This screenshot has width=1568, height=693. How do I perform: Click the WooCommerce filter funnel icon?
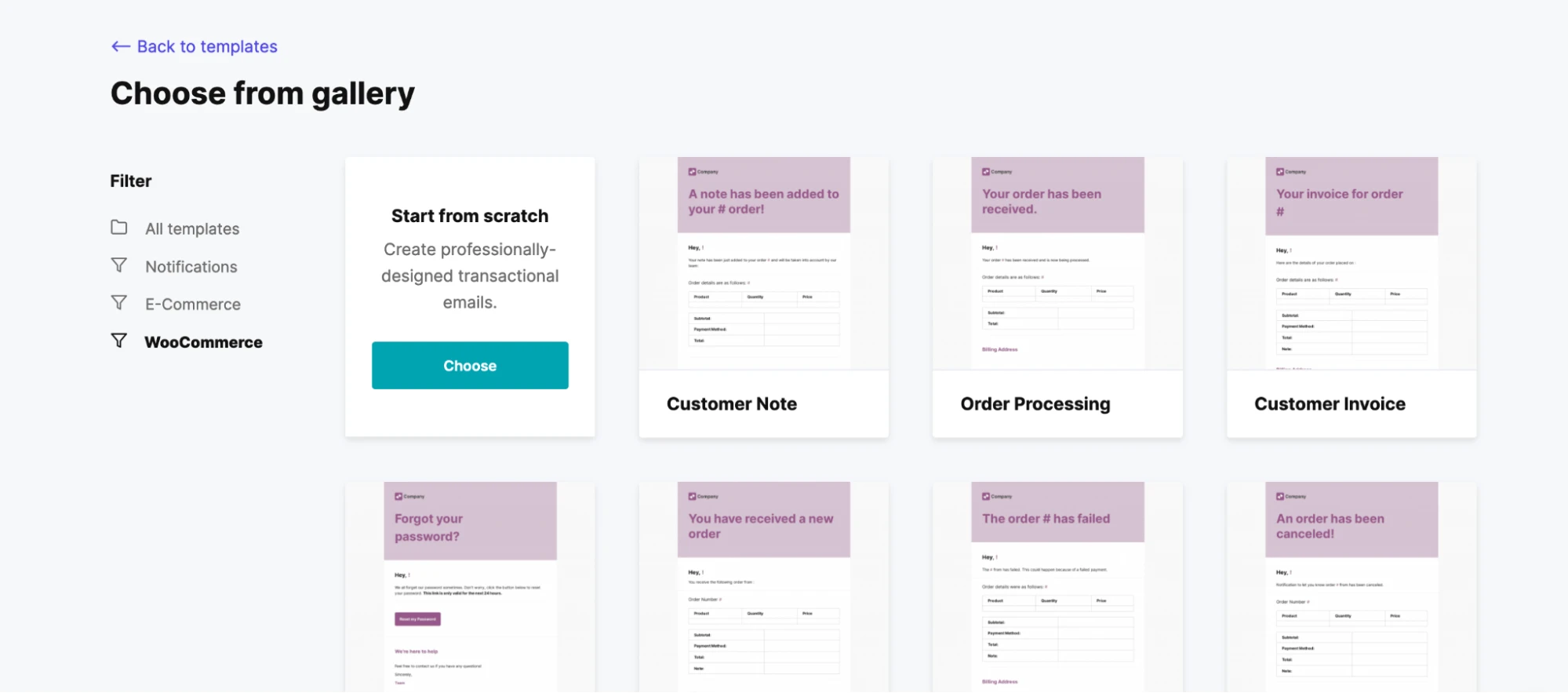point(119,341)
